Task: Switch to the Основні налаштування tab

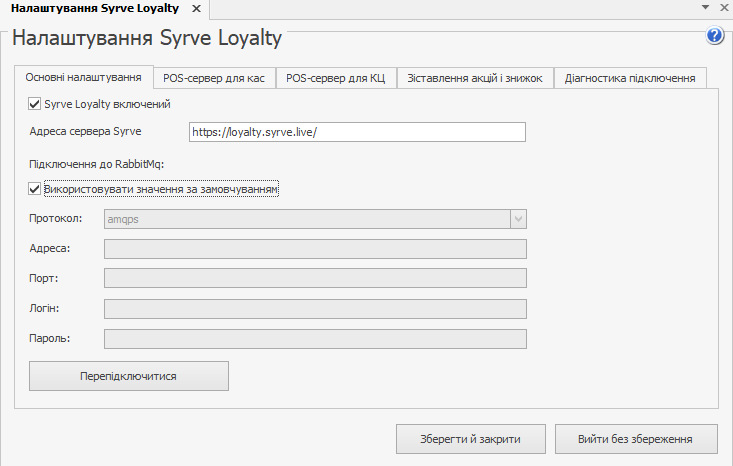Action: pos(83,78)
